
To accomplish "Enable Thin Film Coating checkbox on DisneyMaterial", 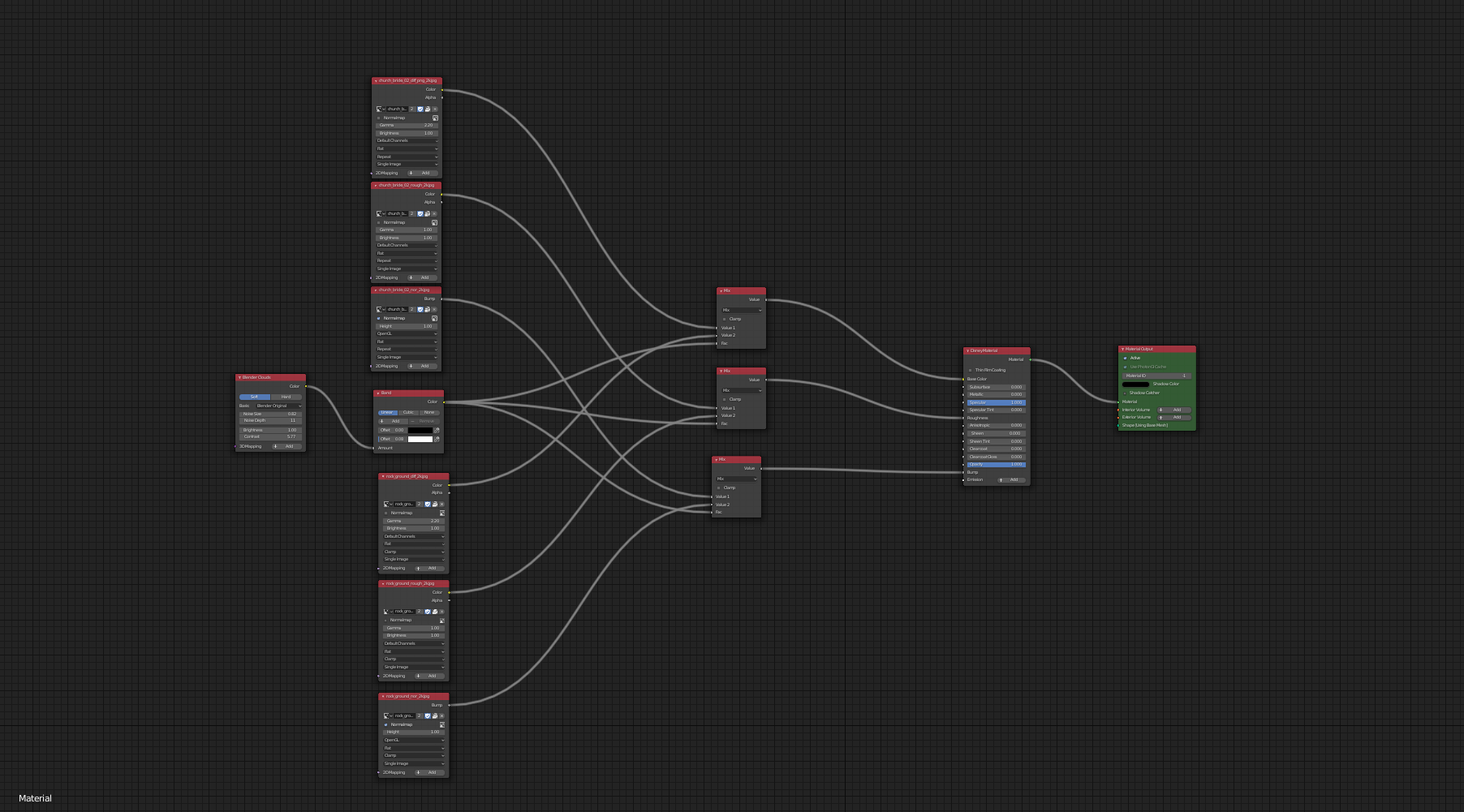I will (x=970, y=370).
